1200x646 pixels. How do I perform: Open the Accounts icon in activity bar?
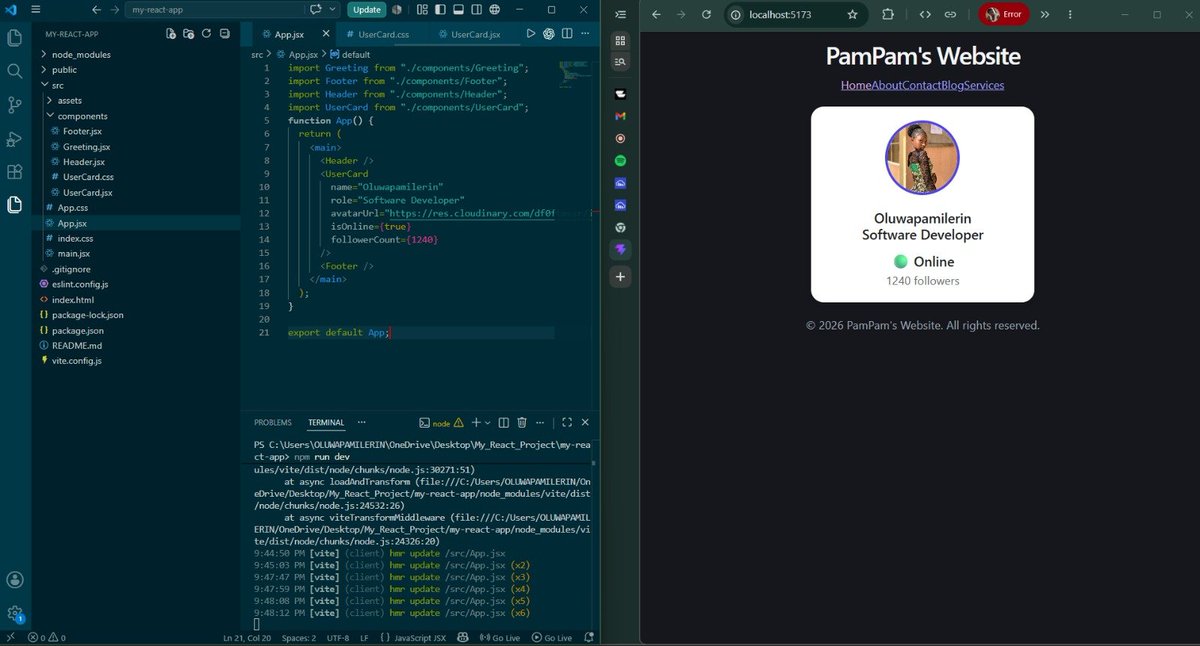pyautogui.click(x=14, y=580)
